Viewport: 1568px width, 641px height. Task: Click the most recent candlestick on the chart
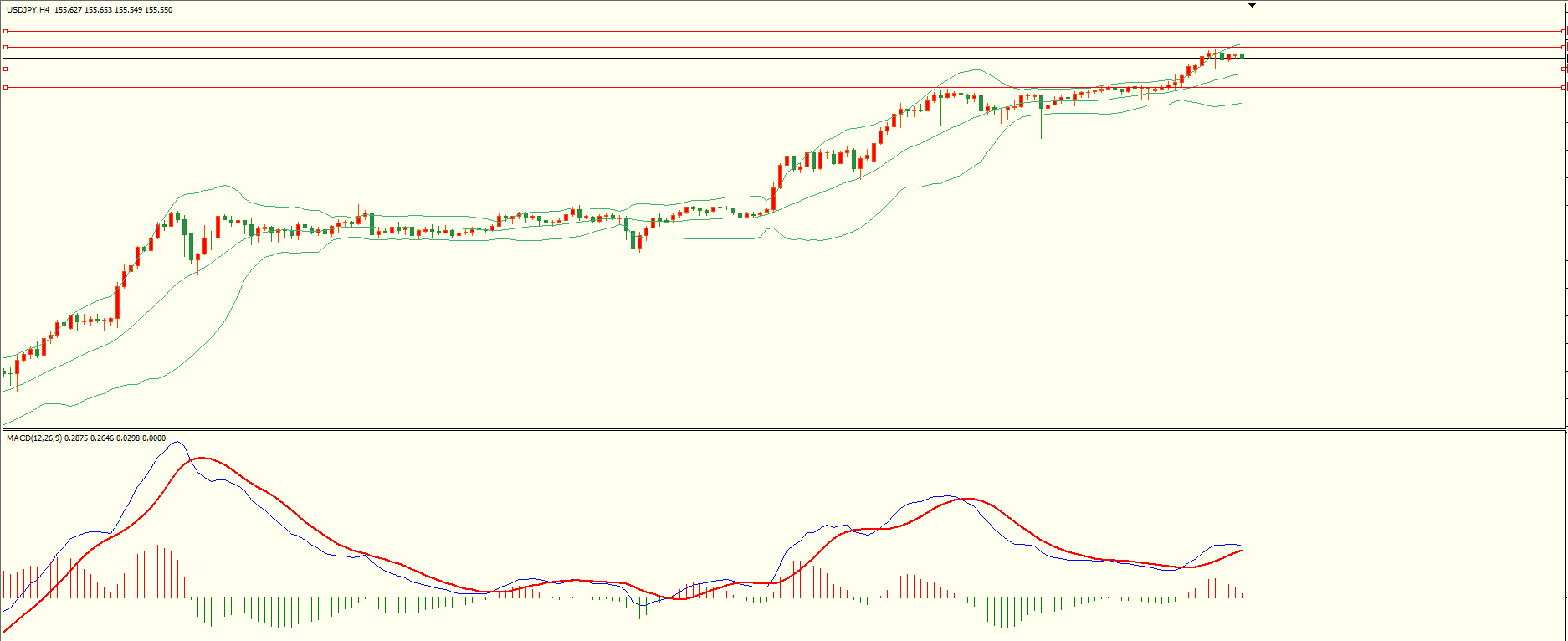point(1242,56)
